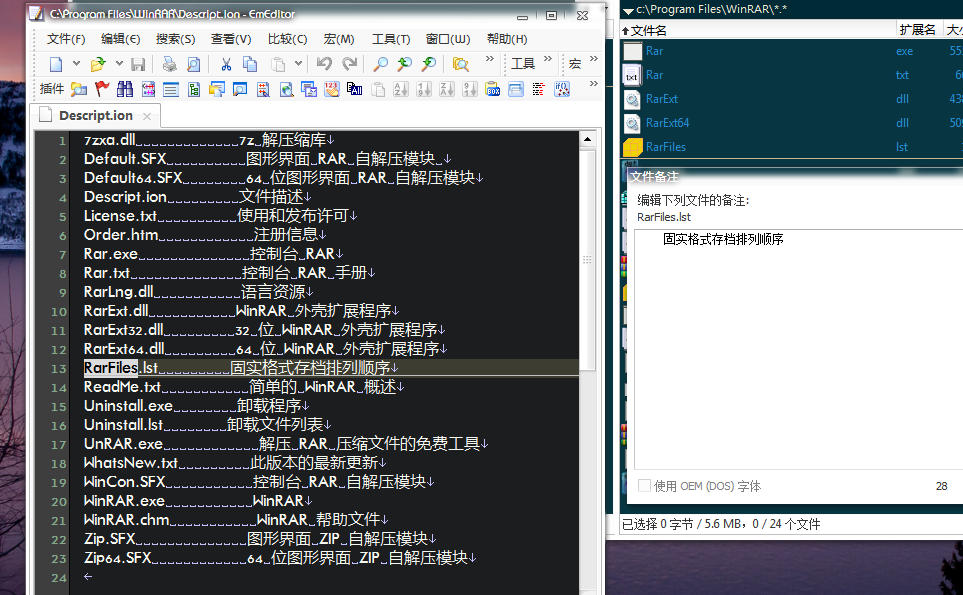Click the if() snippets plugin icon
Viewport: 963px width, 595px height.
point(562,90)
